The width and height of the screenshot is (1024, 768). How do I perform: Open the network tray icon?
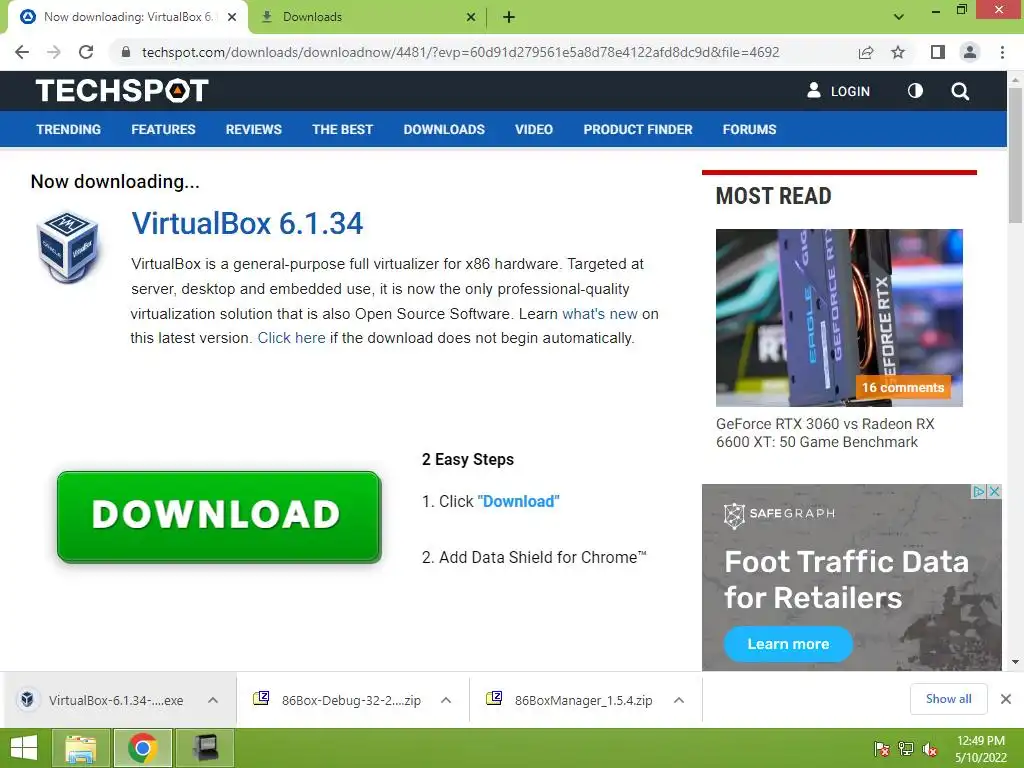[x=906, y=749]
